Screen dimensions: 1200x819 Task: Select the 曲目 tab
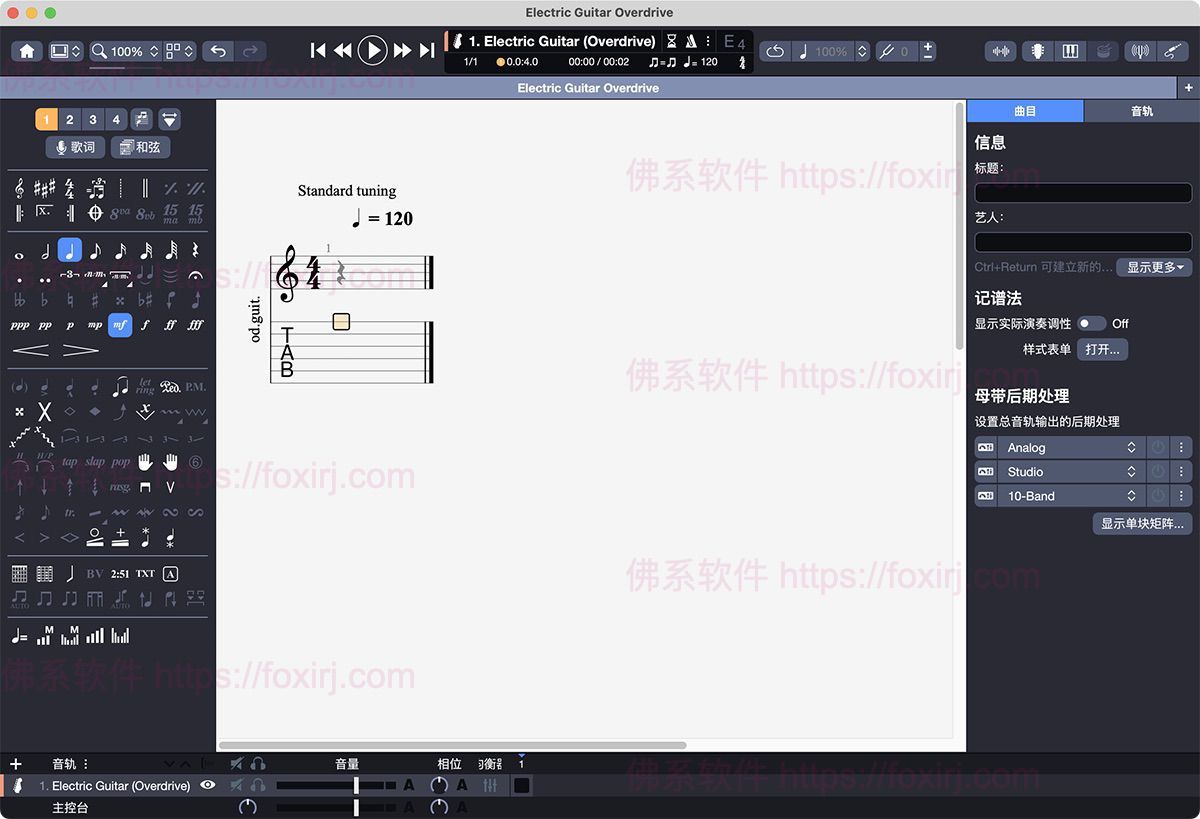(x=1025, y=111)
